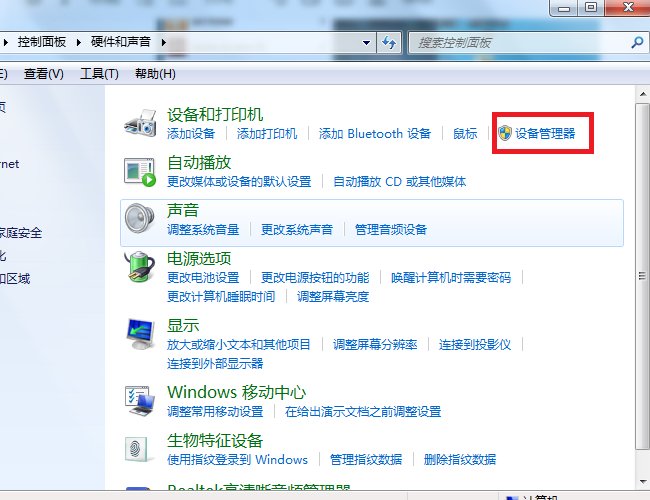The height and width of the screenshot is (500, 650).
Task: Open the 工具(T) menu
Action: point(99,74)
